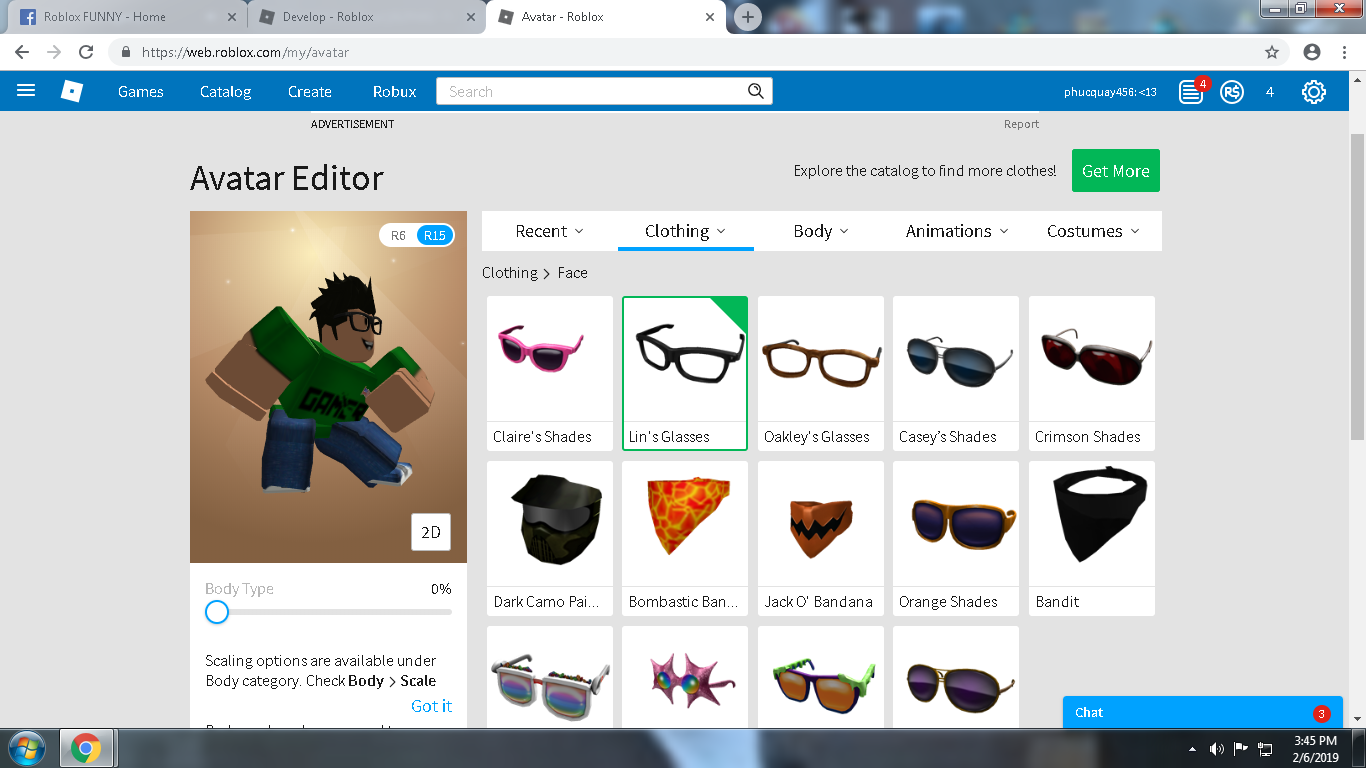Open the notifications stream icon
The width and height of the screenshot is (1366, 768).
(x=1191, y=92)
